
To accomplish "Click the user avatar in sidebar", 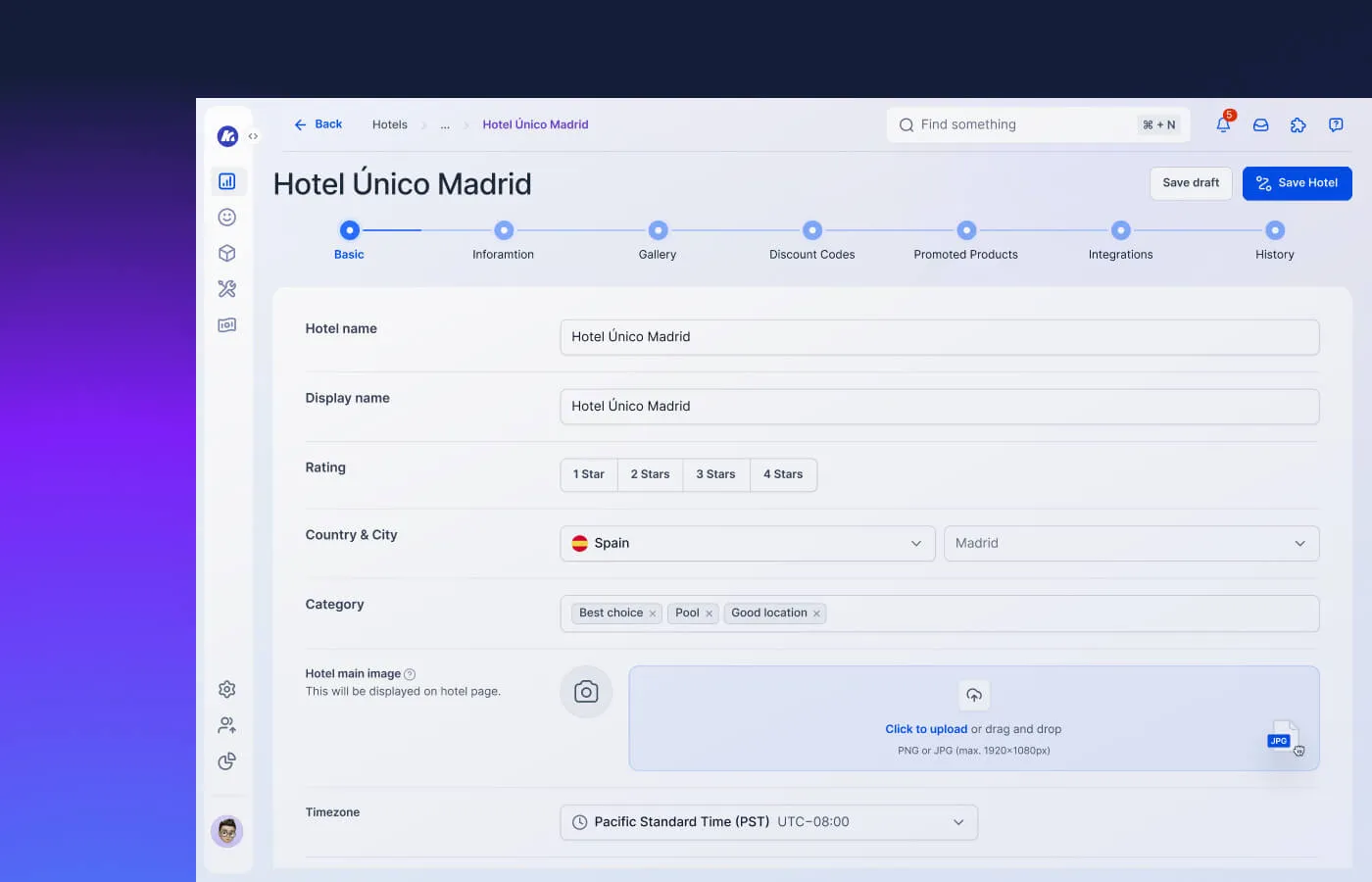I will 227,832.
